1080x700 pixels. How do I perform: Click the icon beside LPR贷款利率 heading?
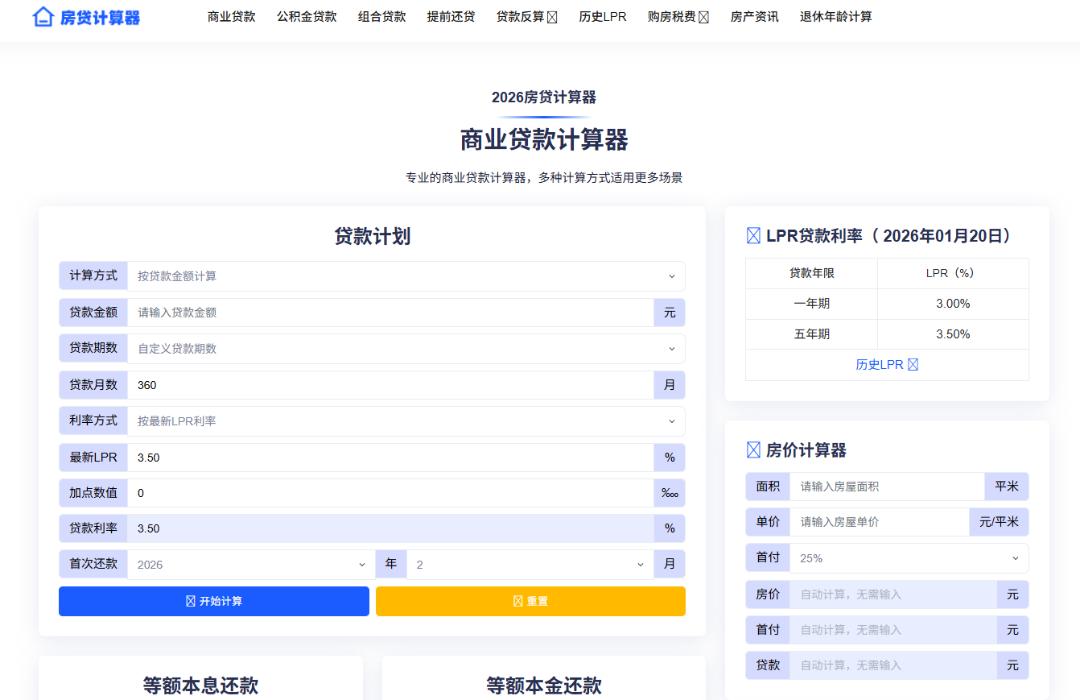(x=754, y=236)
